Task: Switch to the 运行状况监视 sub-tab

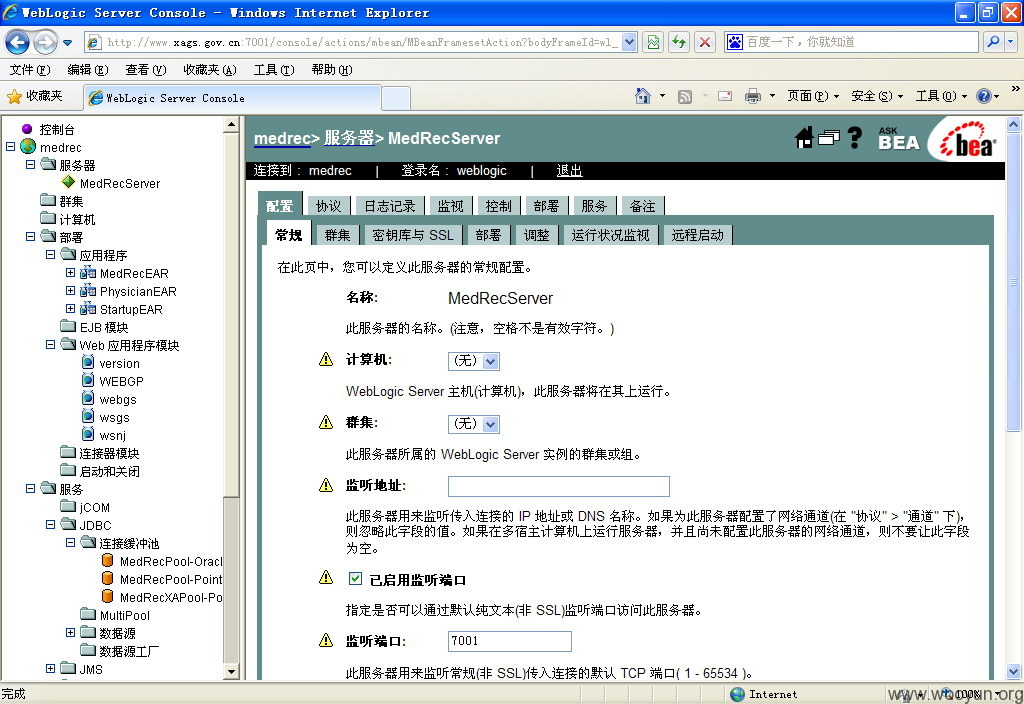Action: tap(611, 236)
